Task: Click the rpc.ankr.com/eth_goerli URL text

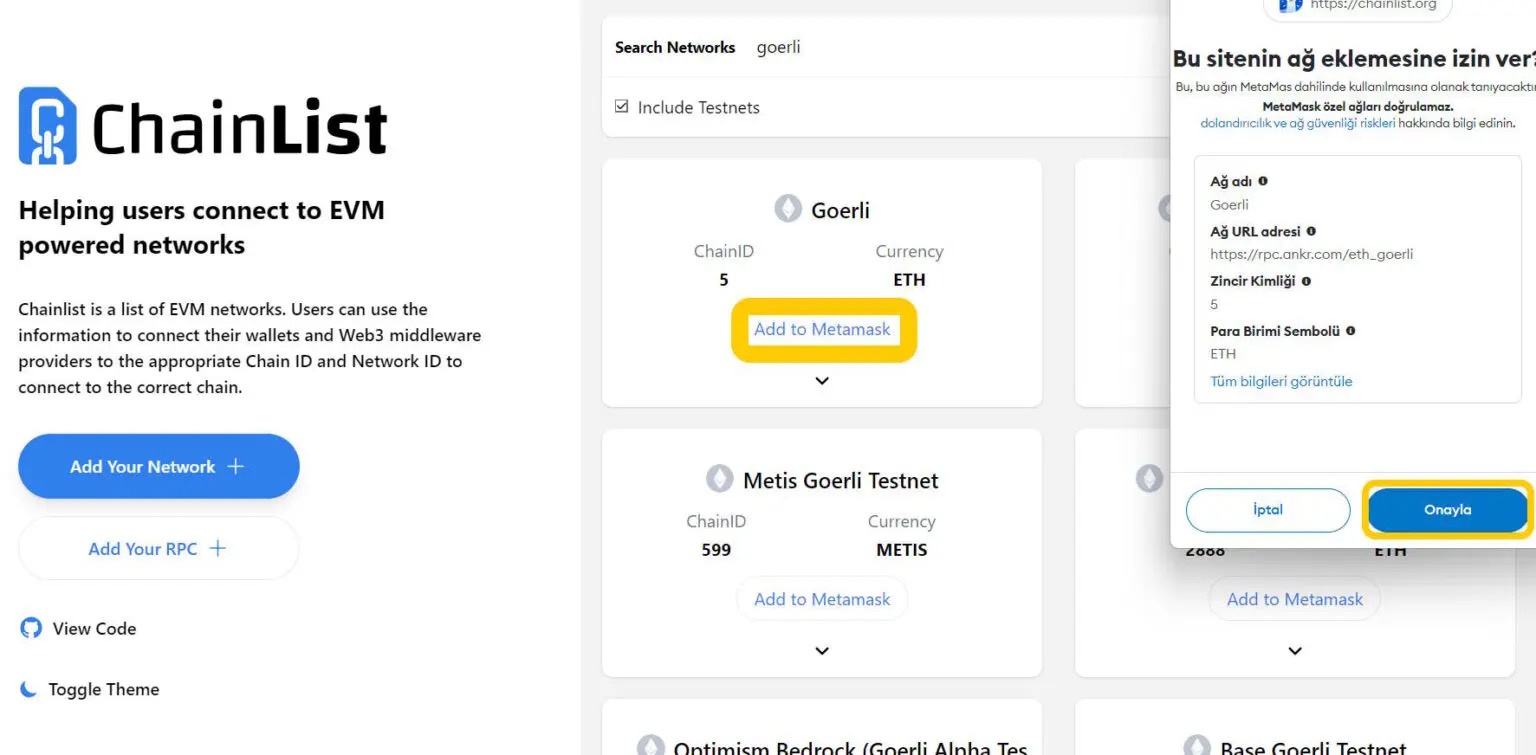Action: pos(1311,254)
